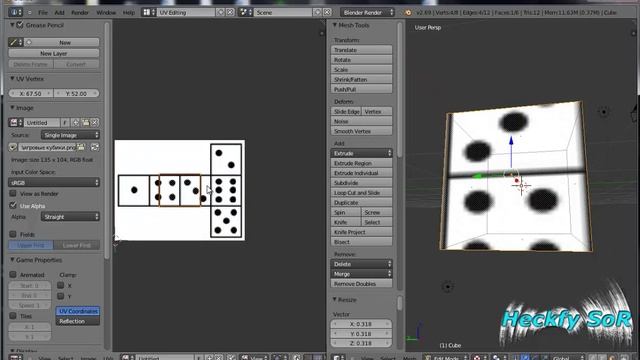The height and width of the screenshot is (360, 640).
Task: Open the Extrude dropdown menu
Action: [362, 153]
